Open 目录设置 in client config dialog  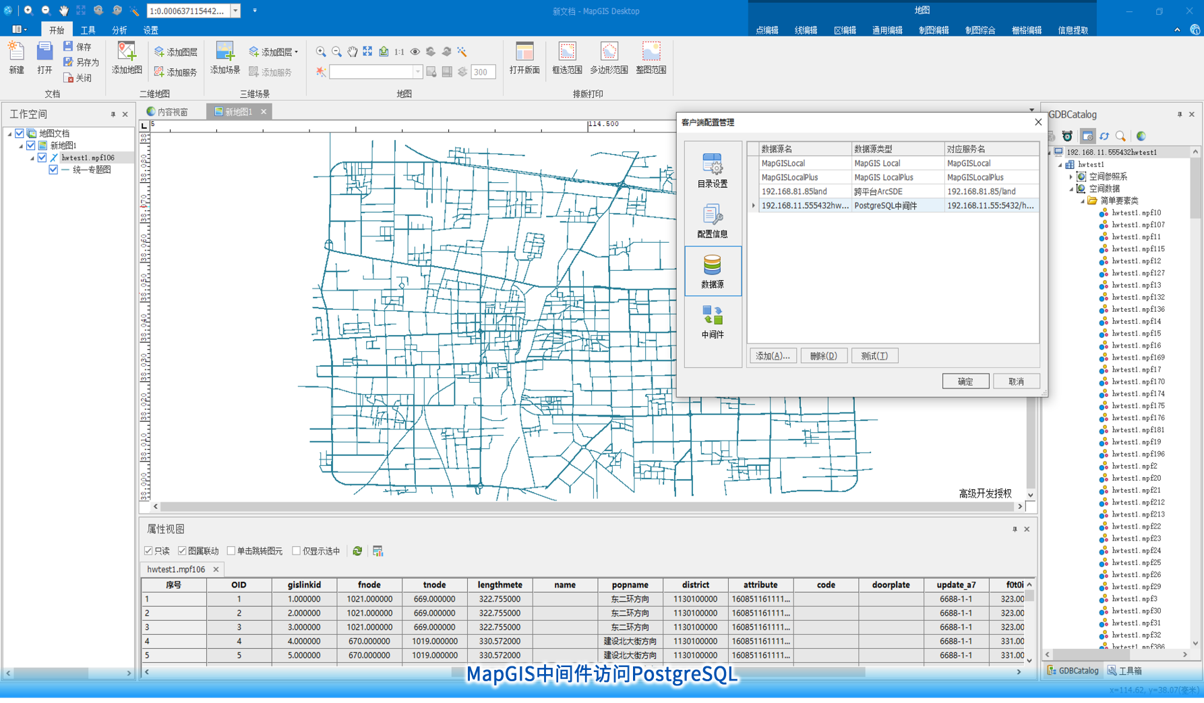[712, 170]
